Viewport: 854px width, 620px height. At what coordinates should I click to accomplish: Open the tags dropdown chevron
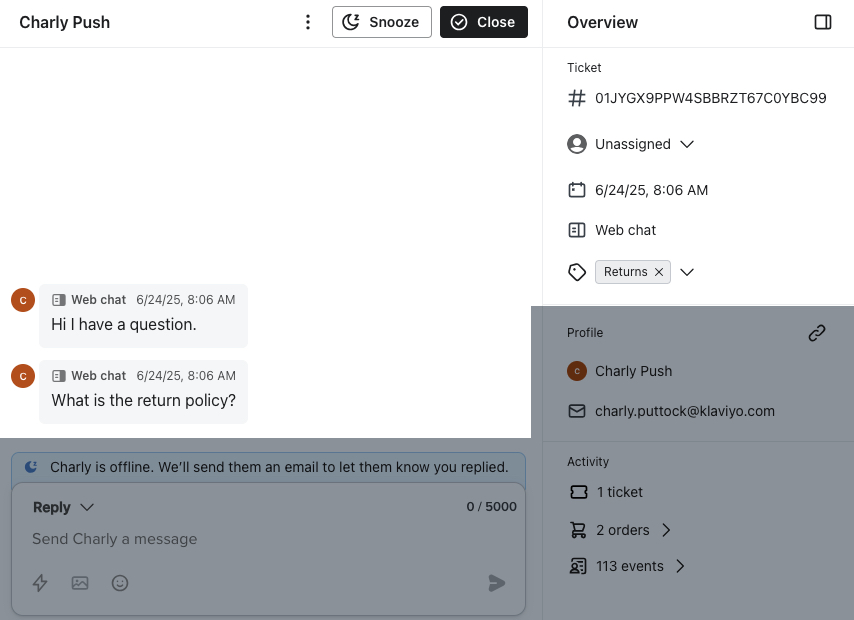tap(687, 272)
